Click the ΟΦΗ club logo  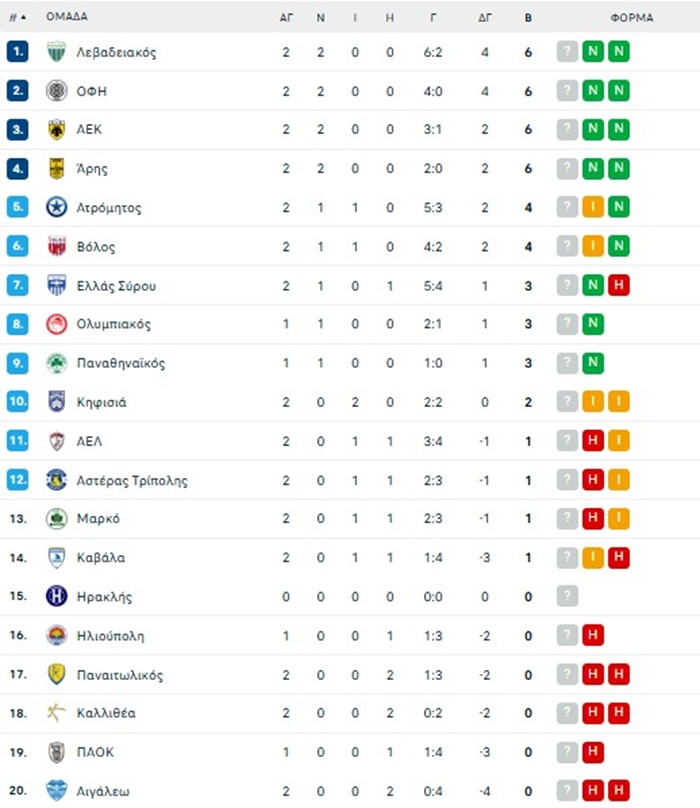tap(56, 91)
